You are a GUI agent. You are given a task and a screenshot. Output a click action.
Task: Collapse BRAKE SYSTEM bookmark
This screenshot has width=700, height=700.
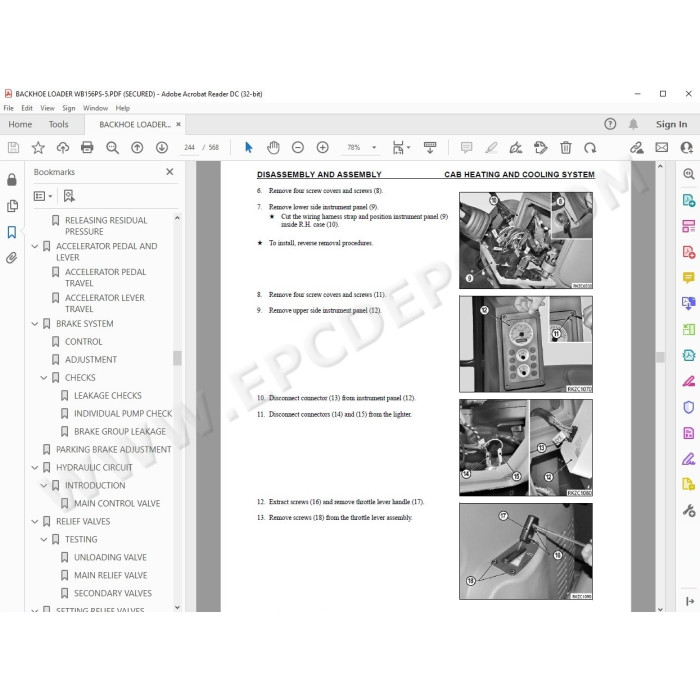[x=35, y=324]
